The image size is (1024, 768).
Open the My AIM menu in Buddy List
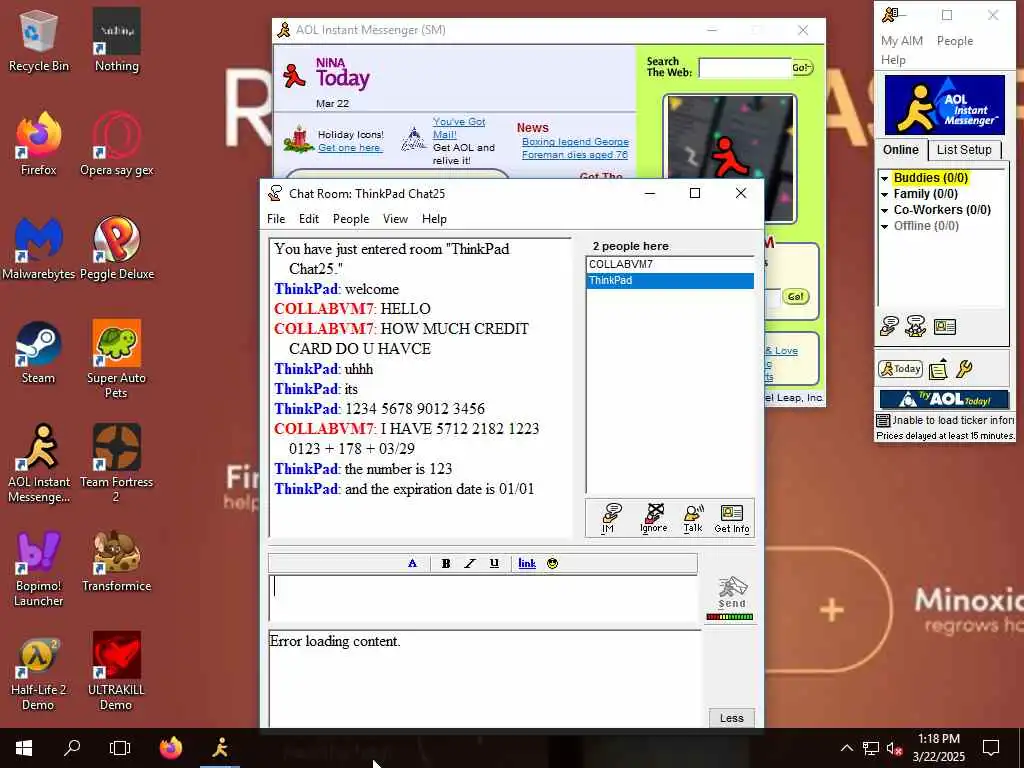[902, 40]
